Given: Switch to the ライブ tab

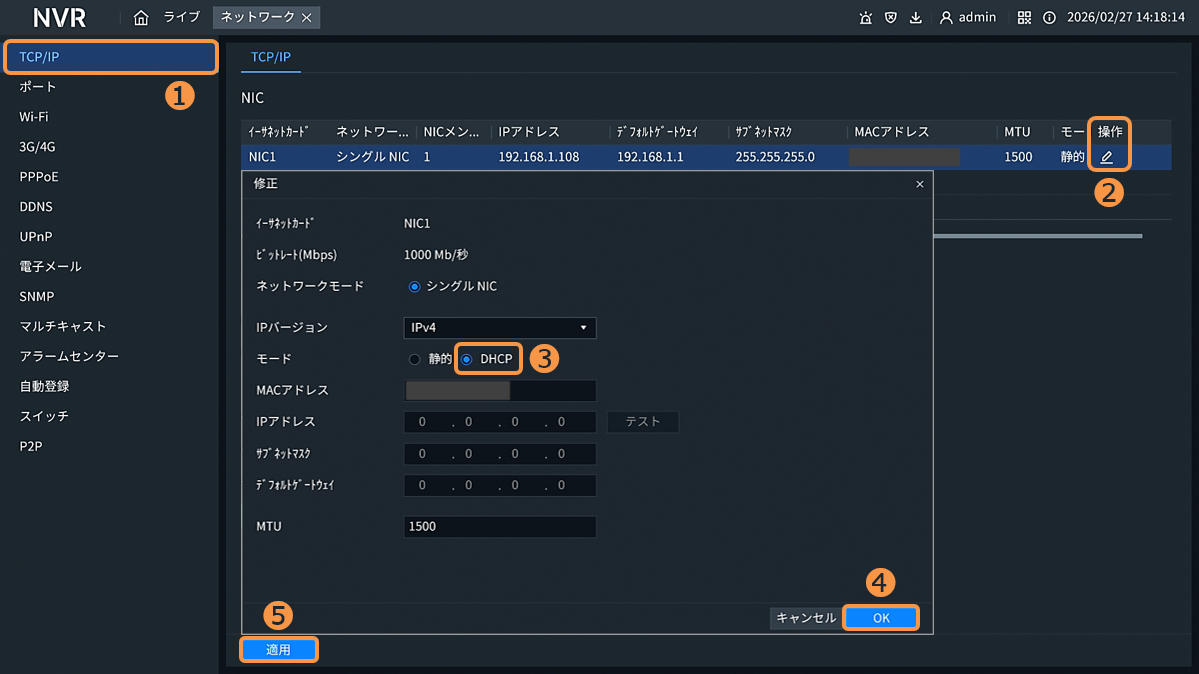Looking at the screenshot, I should click(x=182, y=17).
